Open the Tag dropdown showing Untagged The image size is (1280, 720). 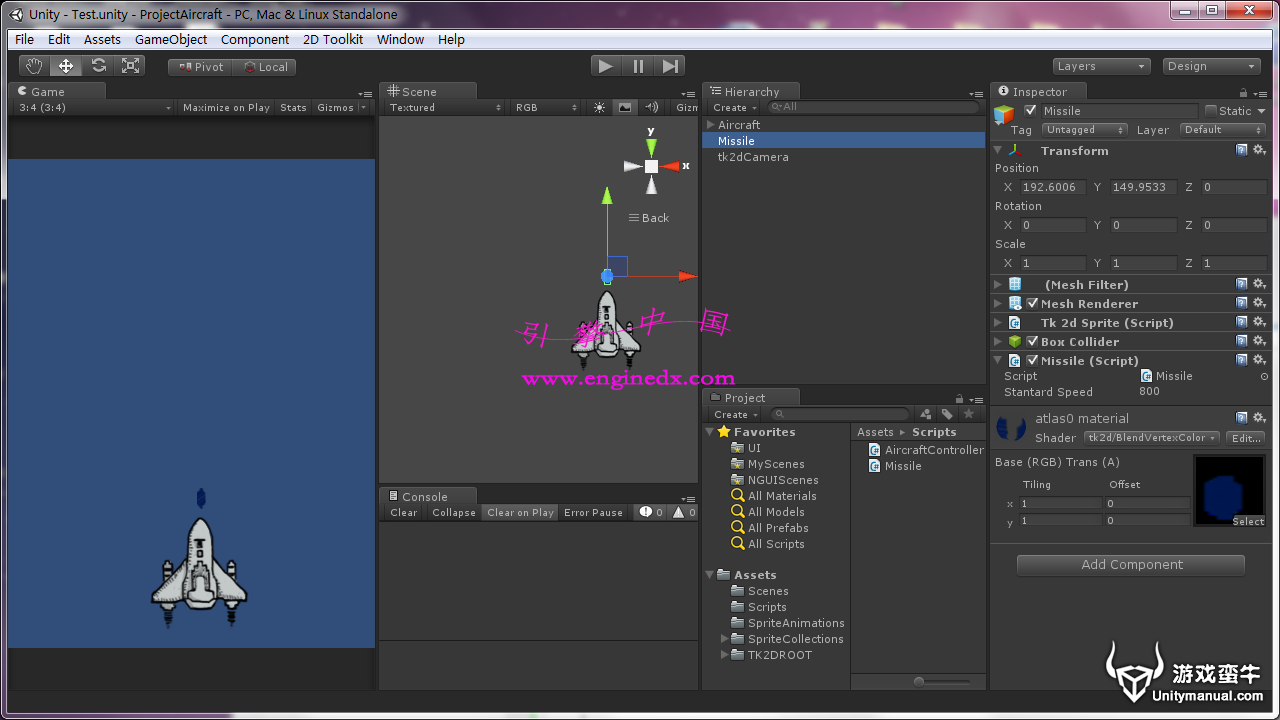coord(1084,130)
